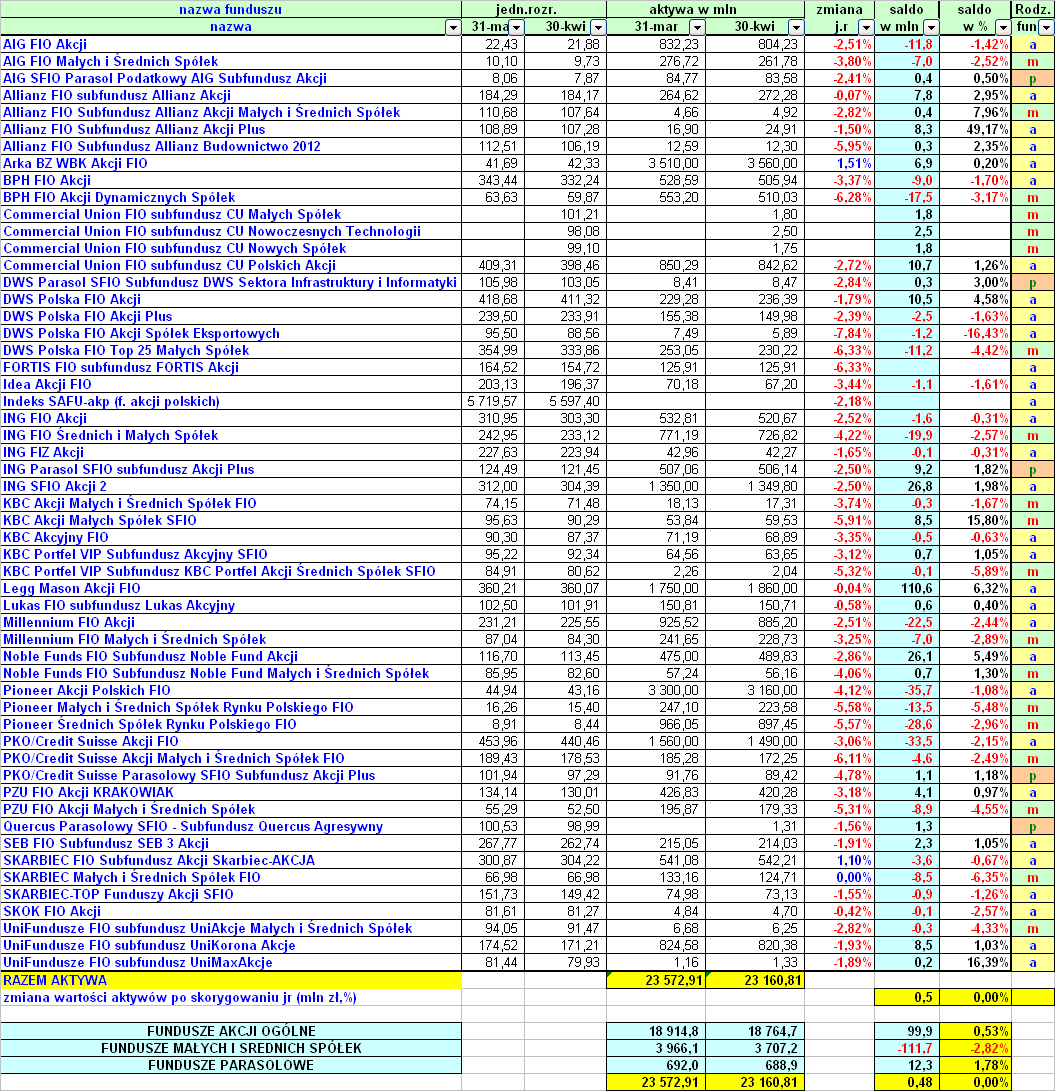Click the 'AIG FIO Akcji' fund name
Image resolution: width=1055 pixels, height=1091 pixels.
(45, 45)
